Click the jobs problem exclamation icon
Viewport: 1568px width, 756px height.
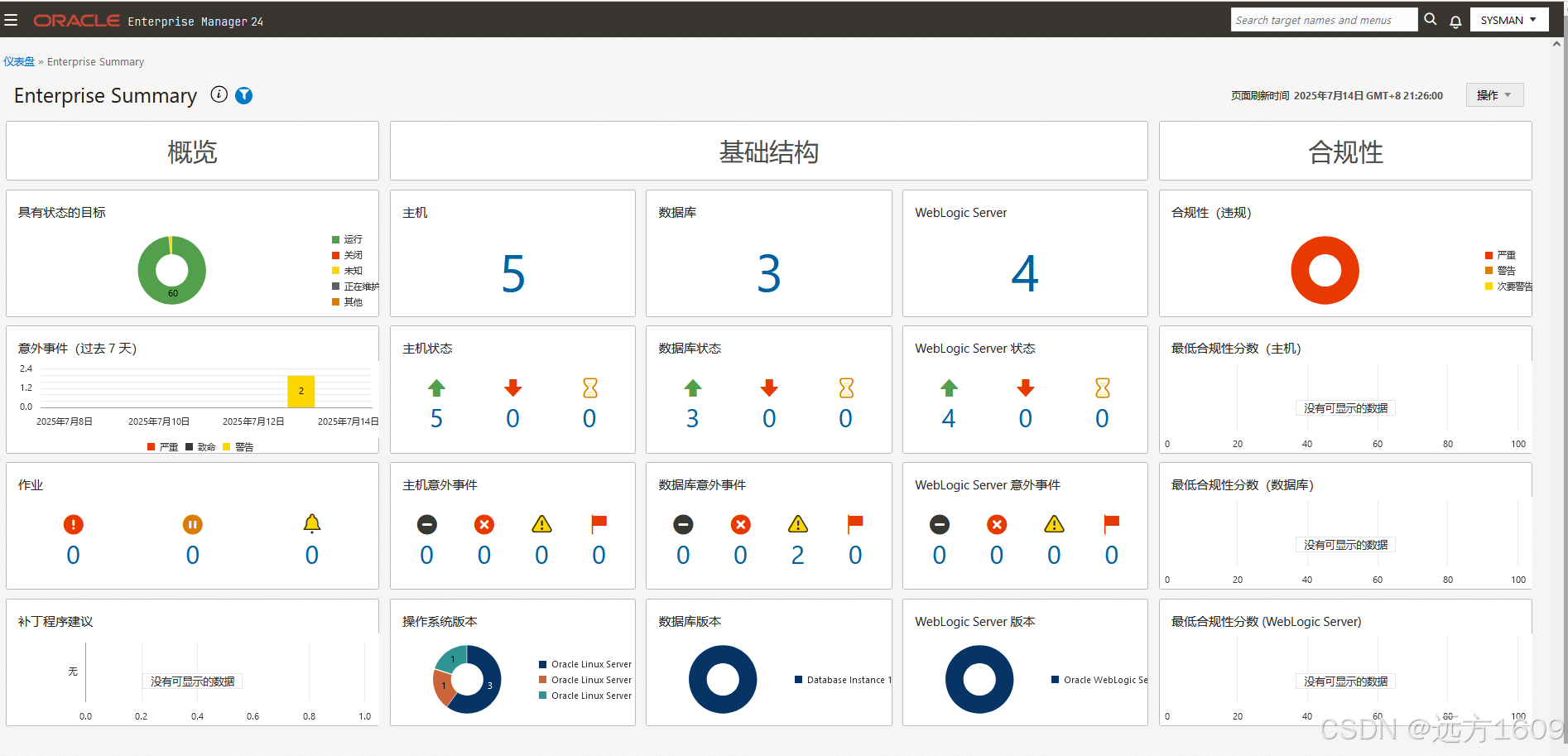point(74,524)
